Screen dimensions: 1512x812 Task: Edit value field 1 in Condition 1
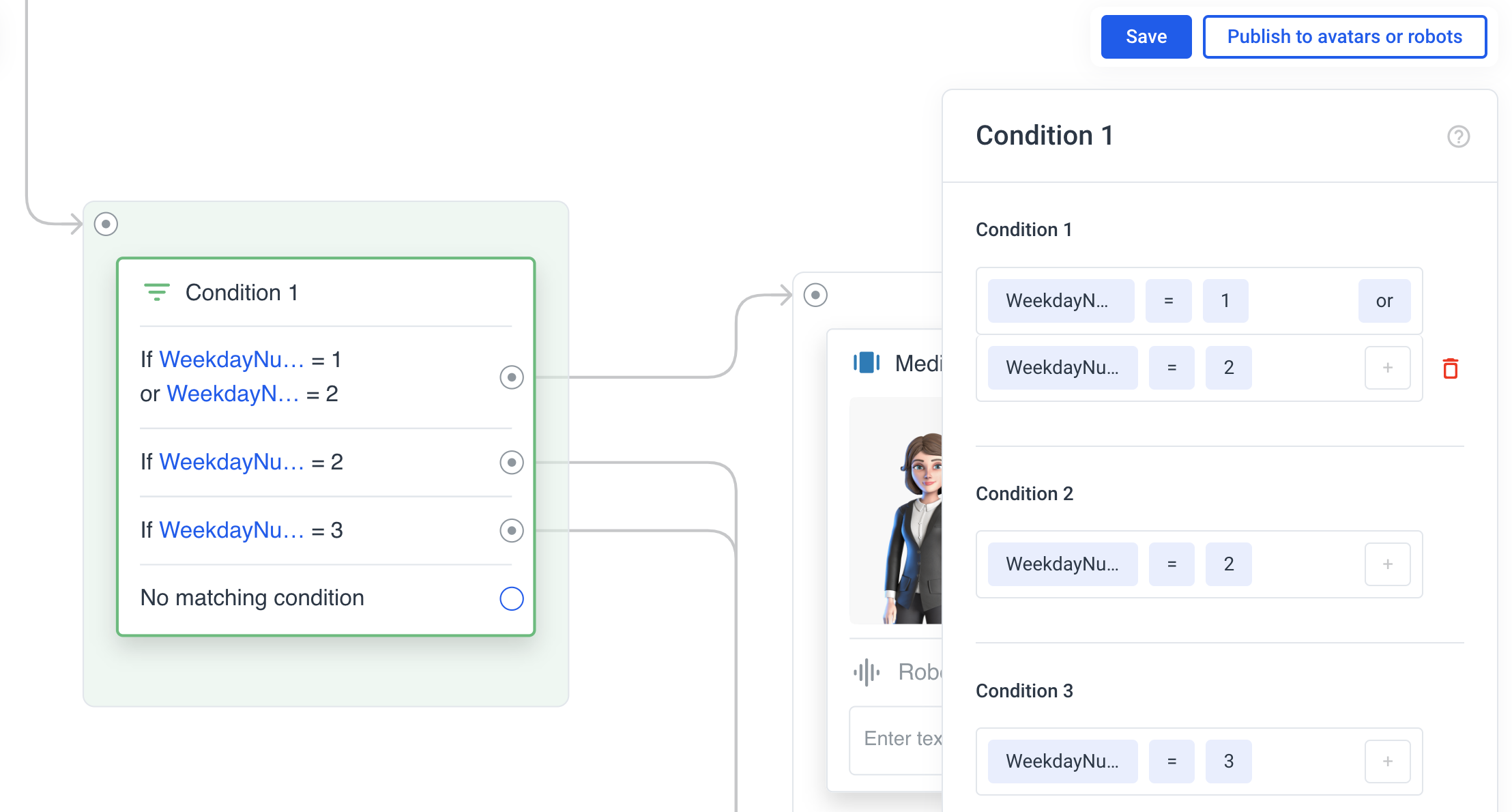tap(1225, 301)
